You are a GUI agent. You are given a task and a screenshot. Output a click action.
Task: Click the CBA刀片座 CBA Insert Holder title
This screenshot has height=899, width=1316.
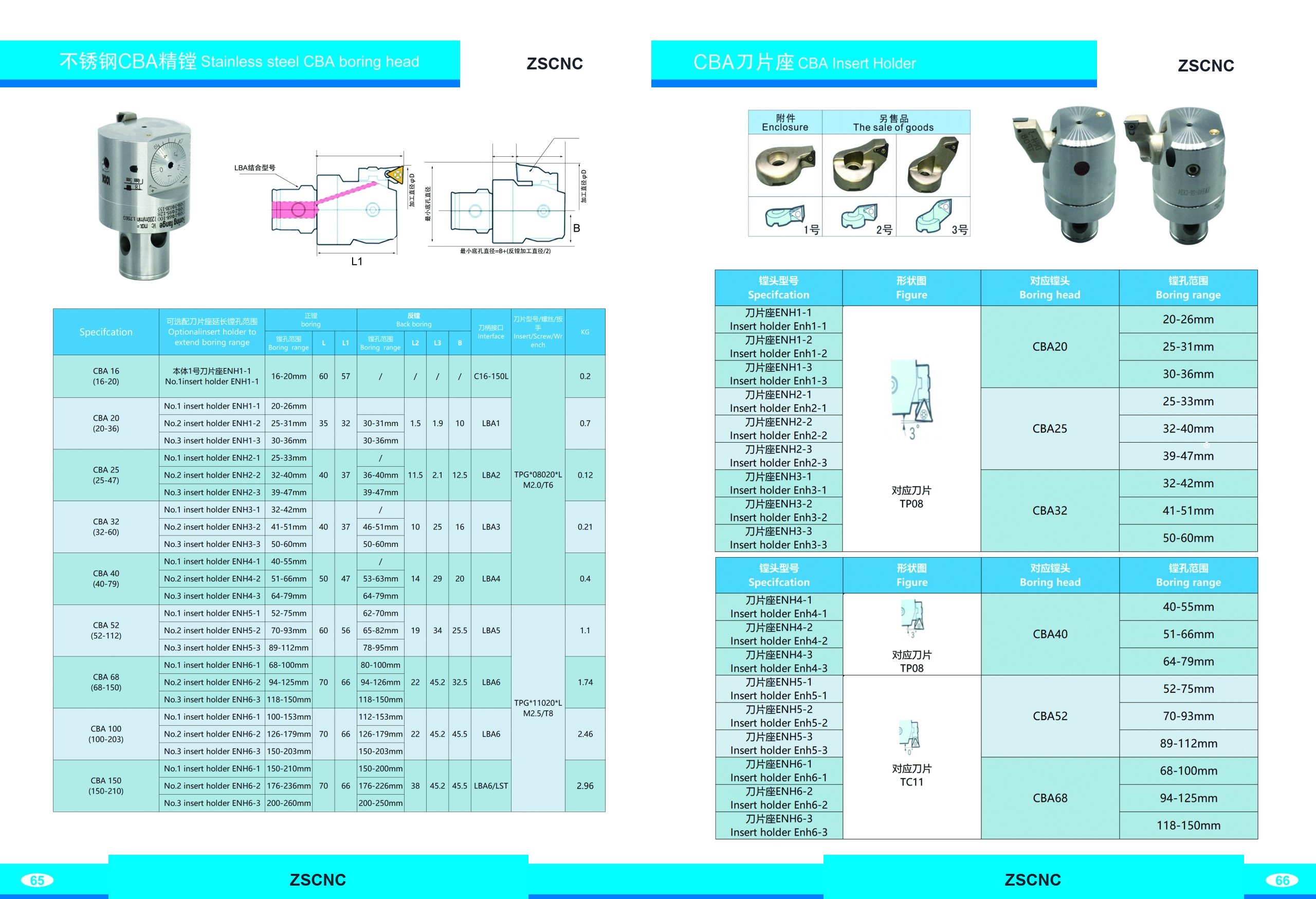(x=804, y=62)
